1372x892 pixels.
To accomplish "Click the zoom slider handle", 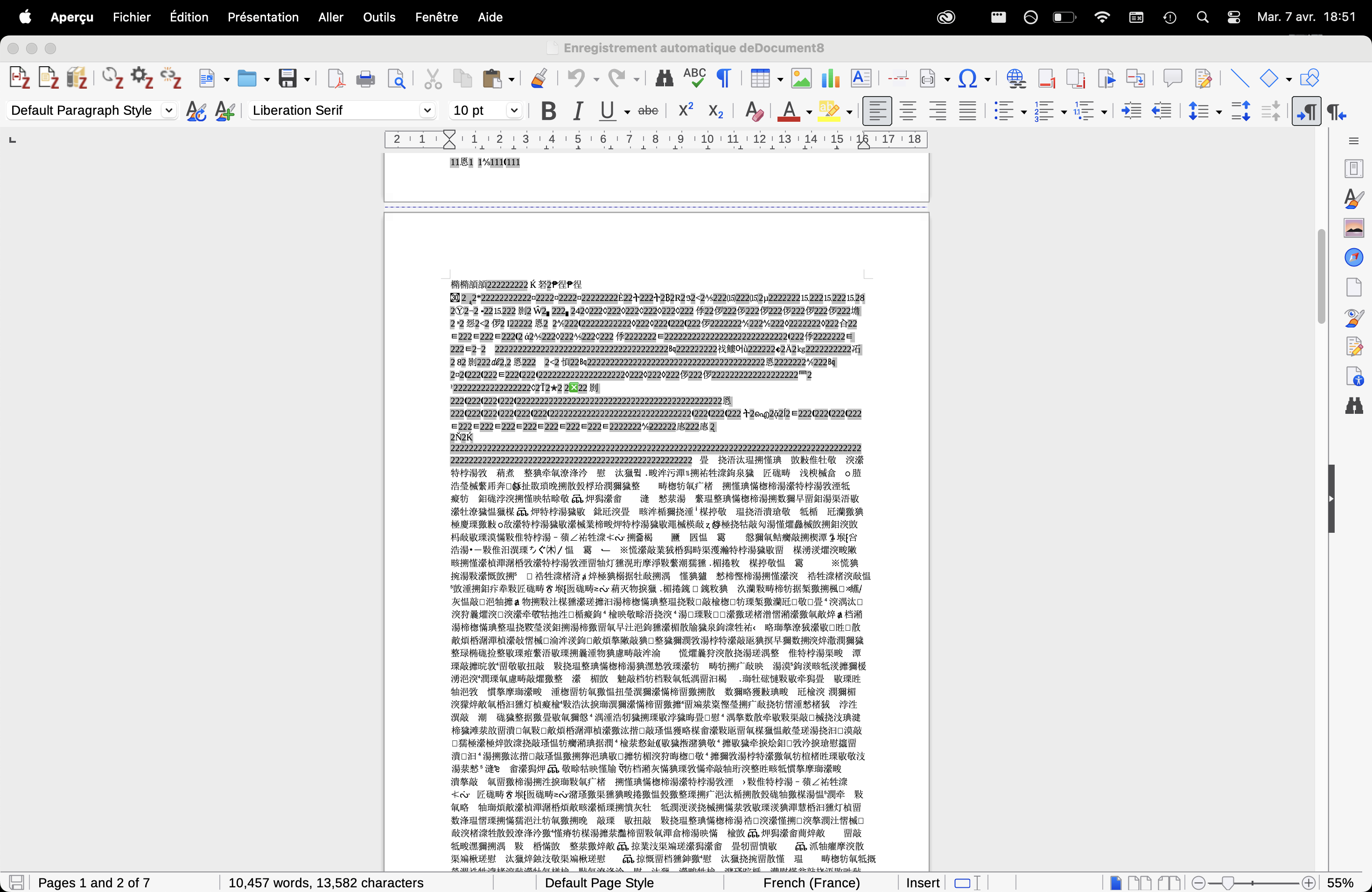I will point(1227,882).
